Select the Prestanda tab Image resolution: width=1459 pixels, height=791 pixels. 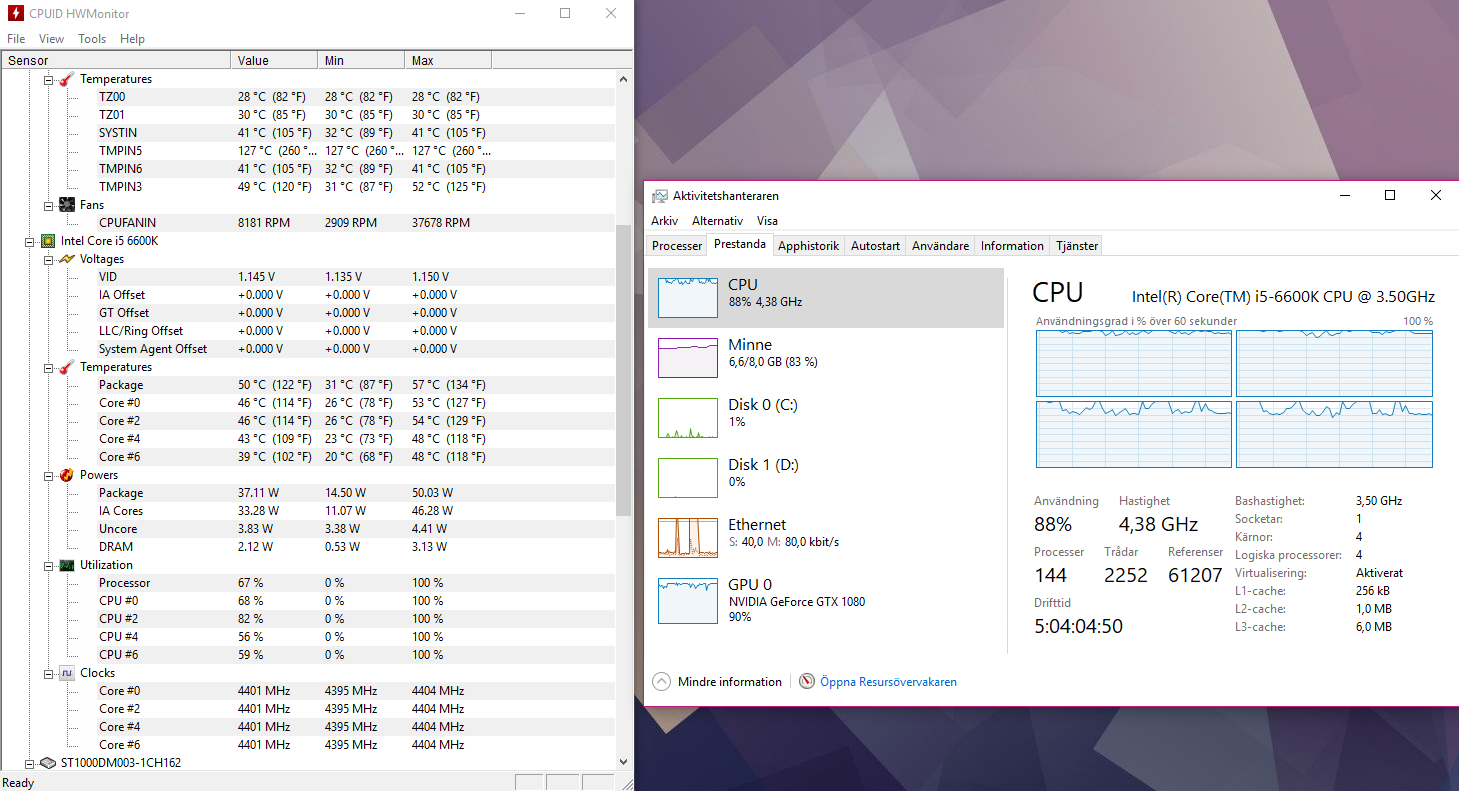(x=740, y=245)
